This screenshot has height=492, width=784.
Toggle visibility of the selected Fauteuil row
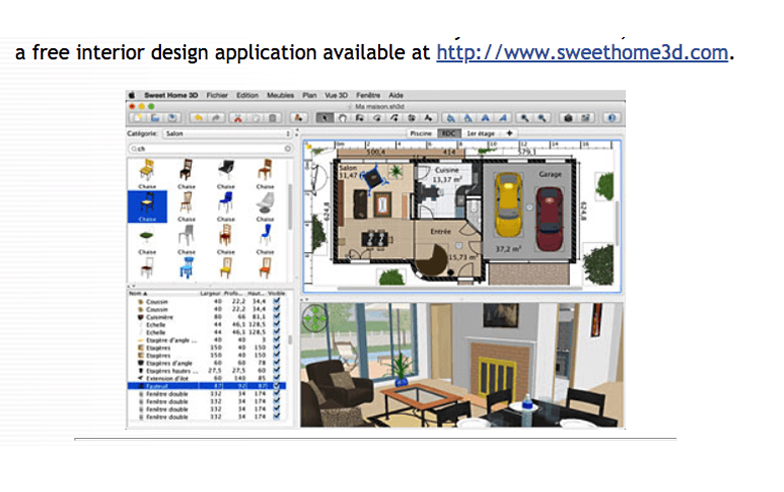[x=276, y=386]
